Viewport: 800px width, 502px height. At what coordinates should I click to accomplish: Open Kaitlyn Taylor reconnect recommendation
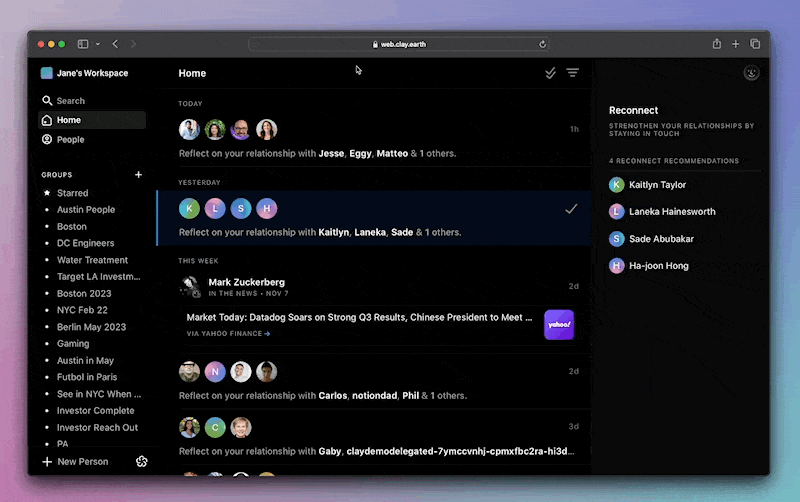[x=647, y=185]
